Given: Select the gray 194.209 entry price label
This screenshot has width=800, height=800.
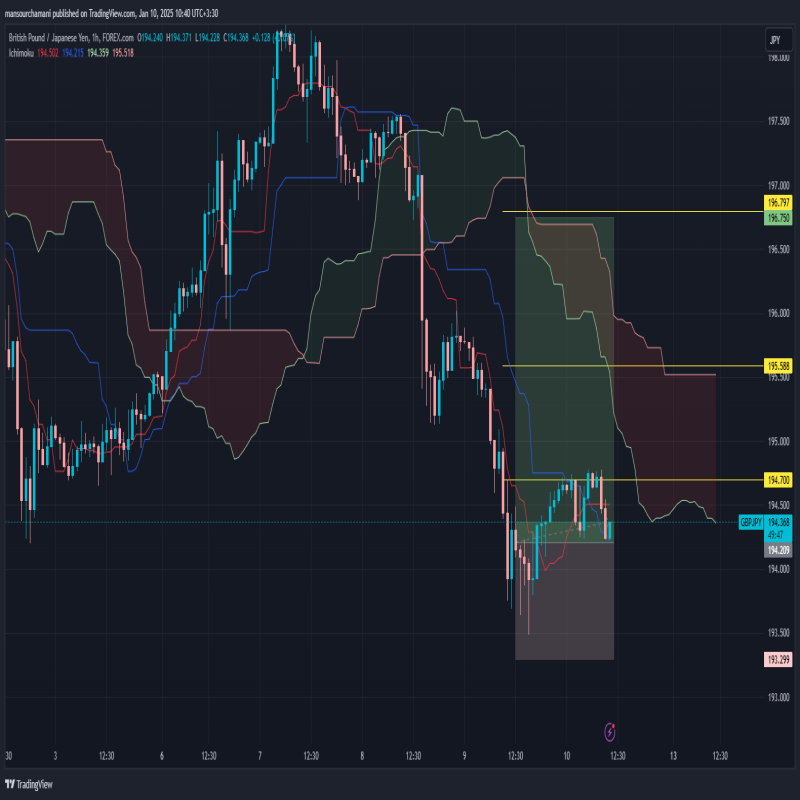Looking at the screenshot, I should pos(778,550).
